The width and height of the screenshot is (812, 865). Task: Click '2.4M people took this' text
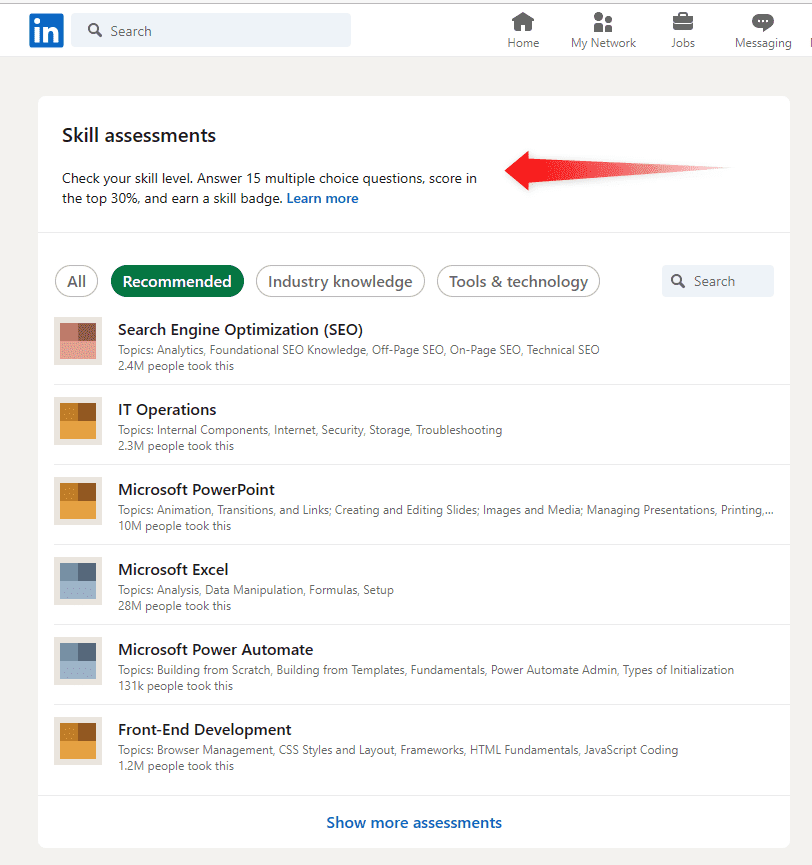(176, 366)
